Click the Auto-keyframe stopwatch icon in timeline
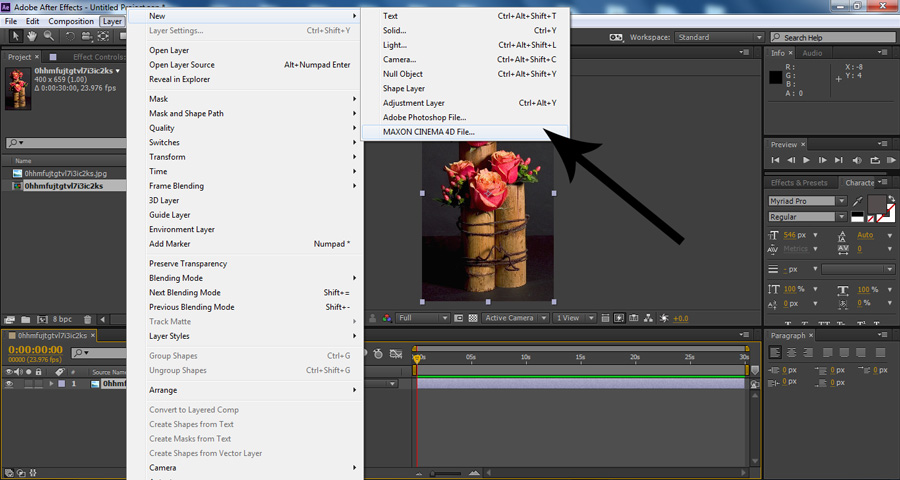Image resolution: width=900 pixels, height=480 pixels. [x=379, y=354]
